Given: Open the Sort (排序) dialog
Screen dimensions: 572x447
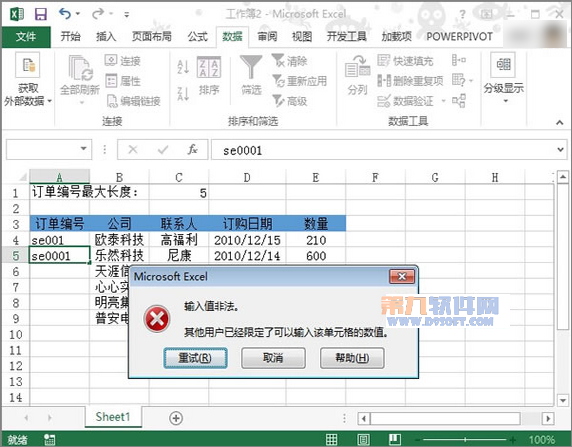Looking at the screenshot, I should pyautogui.click(x=209, y=76).
